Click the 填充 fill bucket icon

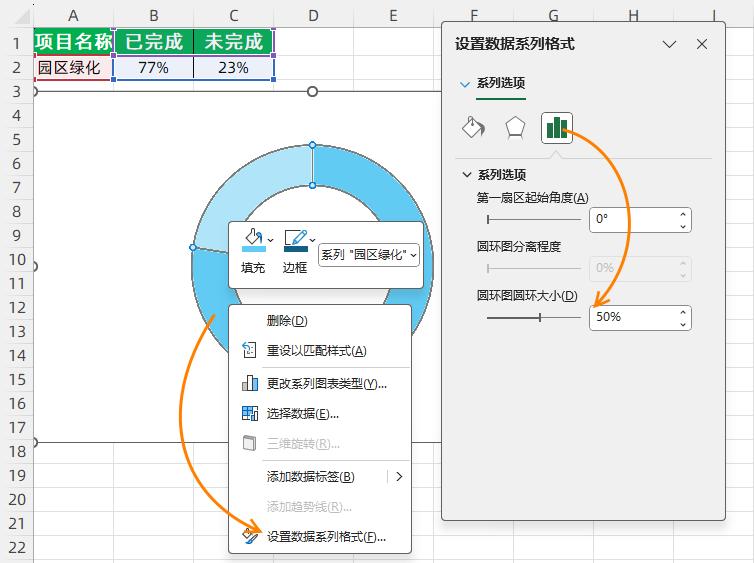tap(253, 240)
